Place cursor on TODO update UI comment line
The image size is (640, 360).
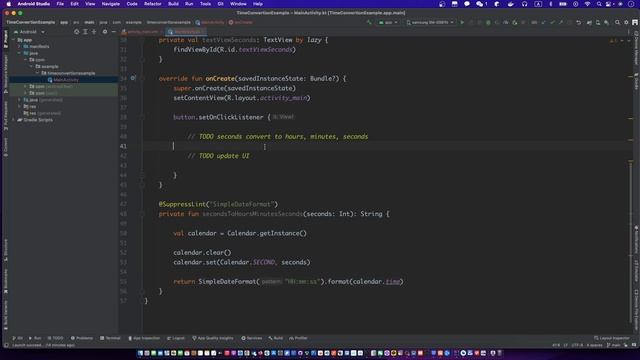218,156
